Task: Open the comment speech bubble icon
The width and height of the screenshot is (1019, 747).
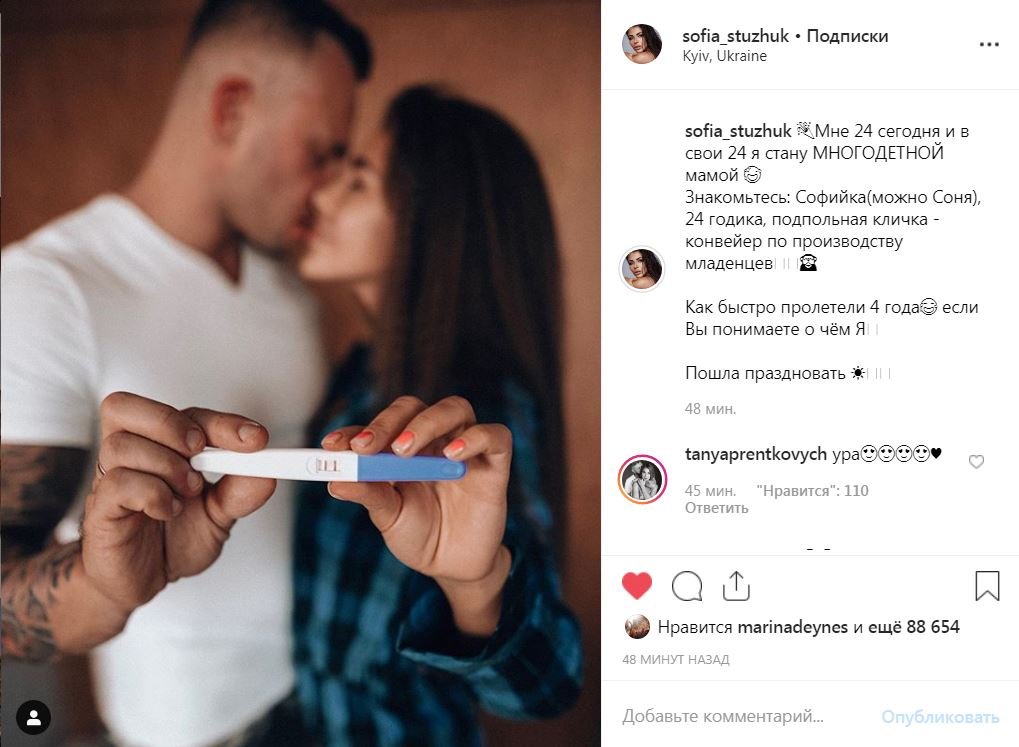Action: [x=687, y=586]
